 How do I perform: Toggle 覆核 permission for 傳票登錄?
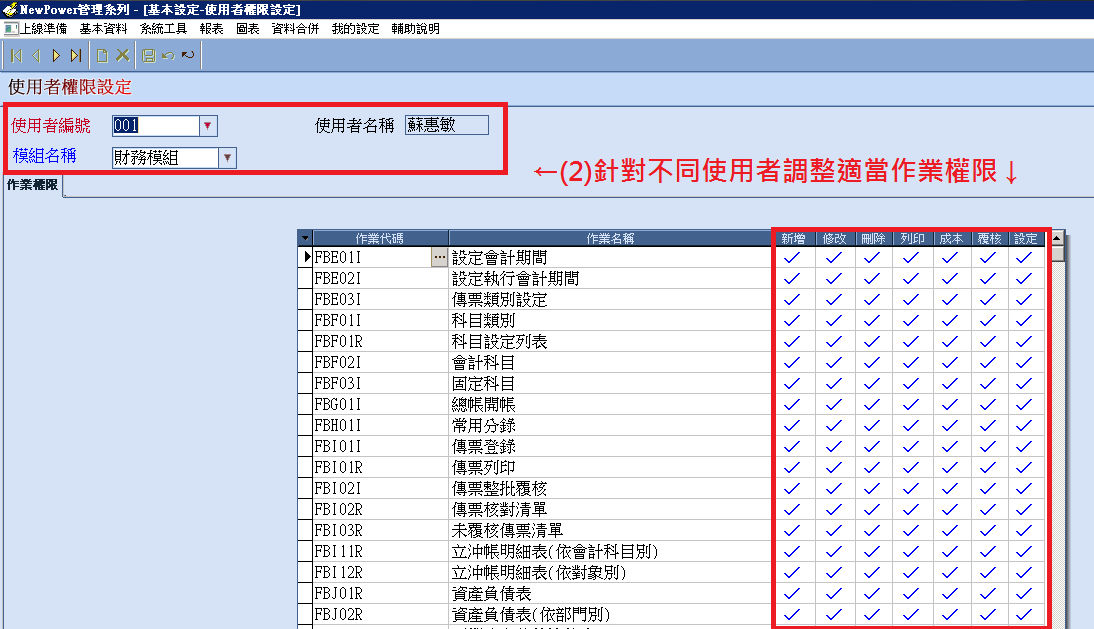[988, 446]
